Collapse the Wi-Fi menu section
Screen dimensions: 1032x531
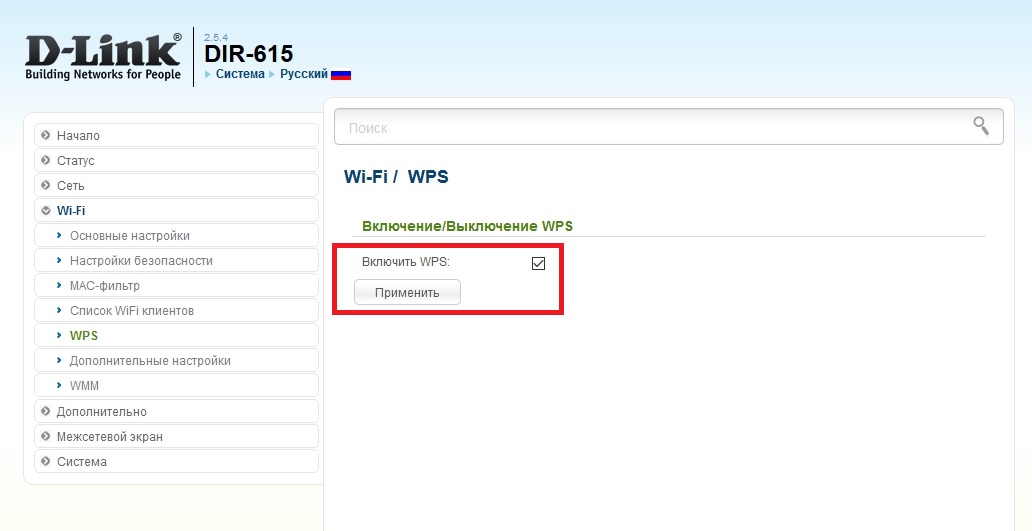(70, 211)
